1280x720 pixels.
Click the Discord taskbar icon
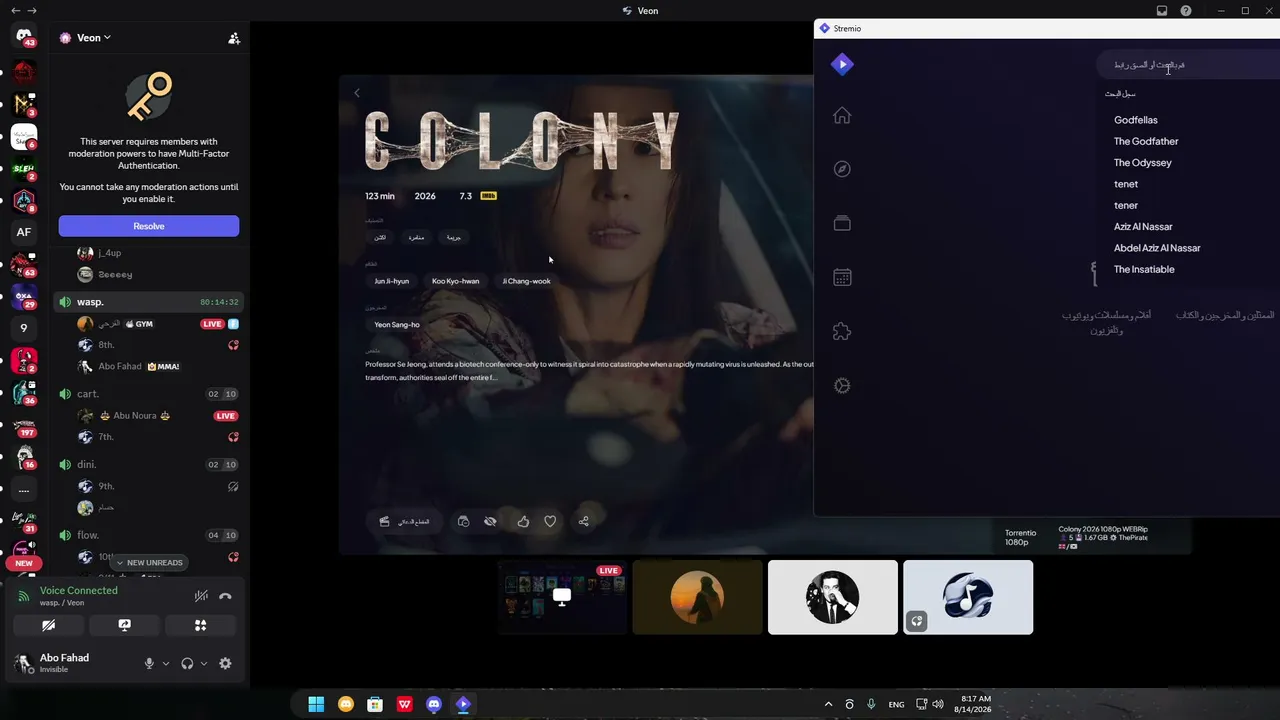(x=434, y=704)
